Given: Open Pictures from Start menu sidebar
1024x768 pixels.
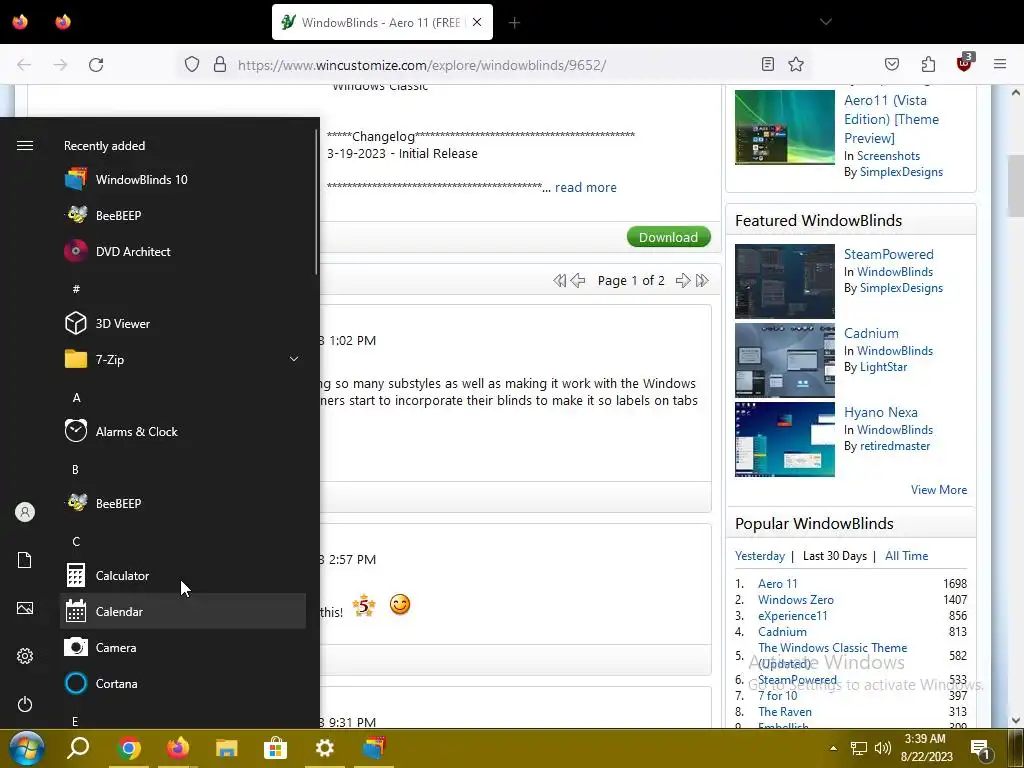Looking at the screenshot, I should coord(25,608).
